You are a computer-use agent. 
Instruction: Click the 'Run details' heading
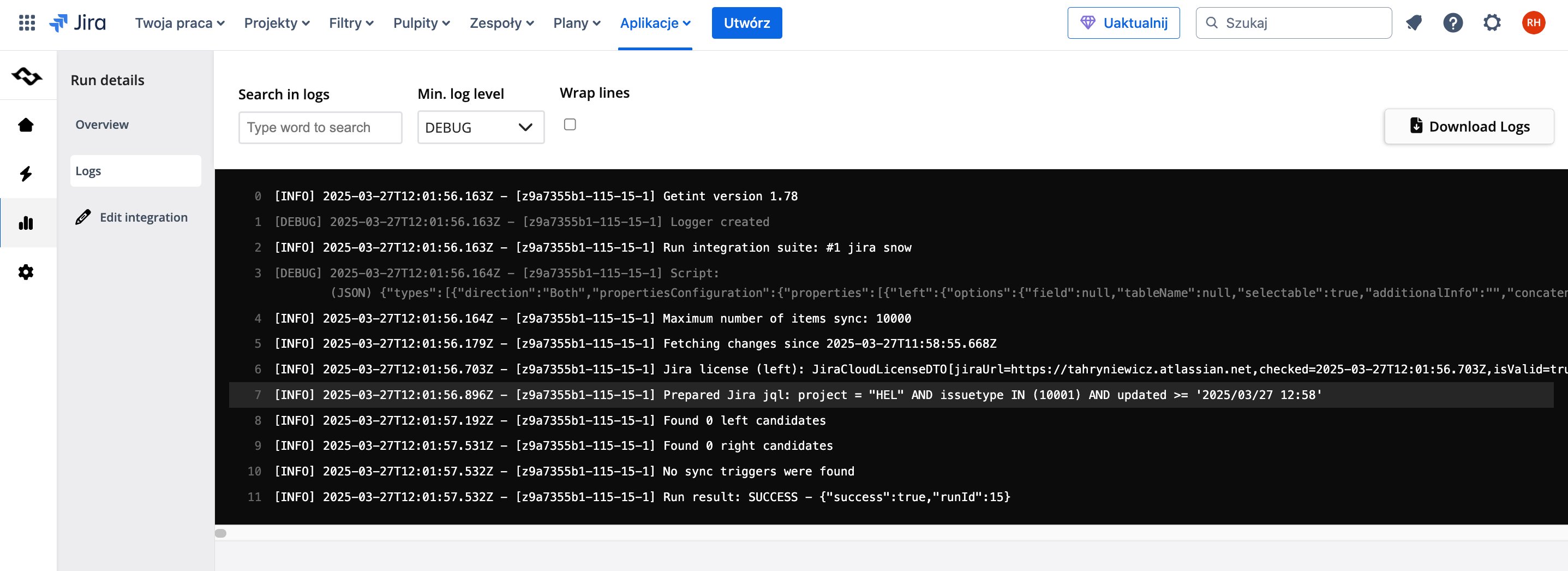pos(107,80)
